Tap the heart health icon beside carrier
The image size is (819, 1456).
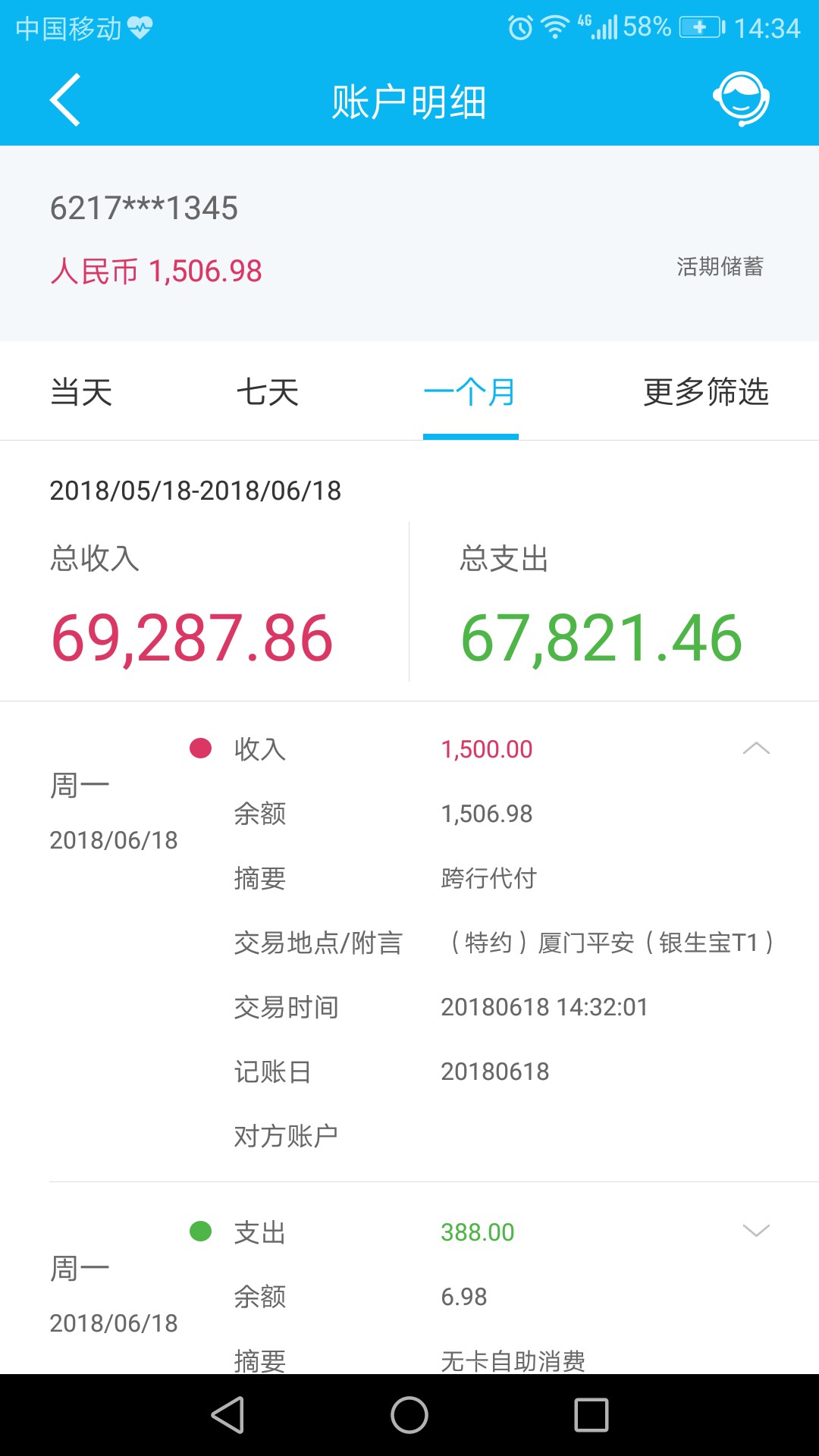pyautogui.click(x=140, y=29)
